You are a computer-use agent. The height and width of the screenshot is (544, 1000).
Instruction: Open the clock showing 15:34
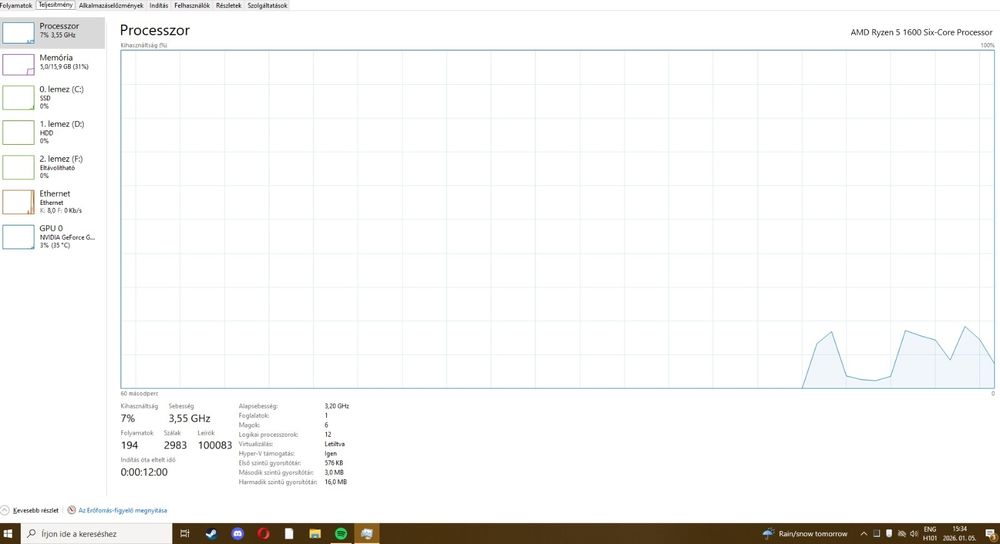click(959, 534)
